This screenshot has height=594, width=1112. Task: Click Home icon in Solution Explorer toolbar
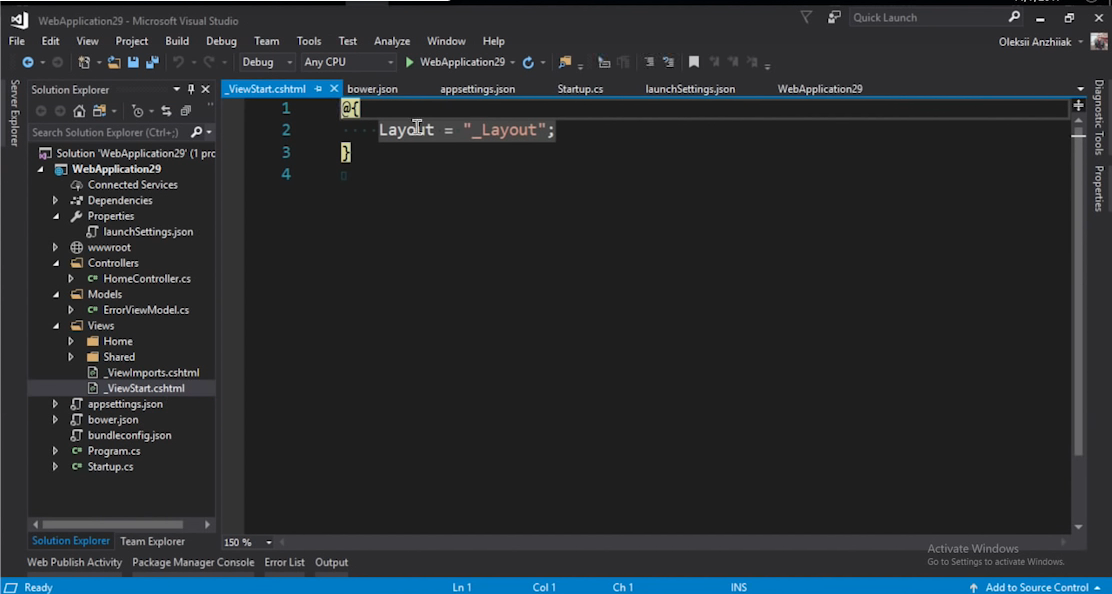pyautogui.click(x=79, y=111)
